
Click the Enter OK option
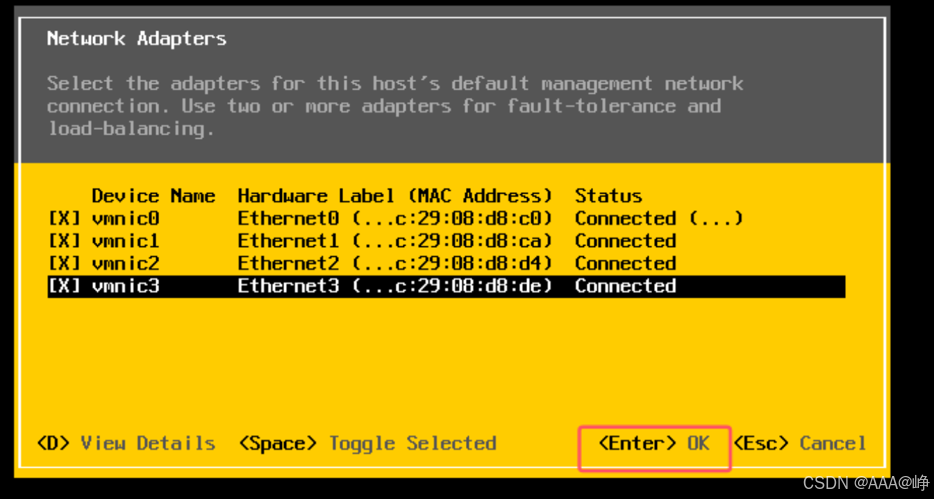click(x=654, y=444)
